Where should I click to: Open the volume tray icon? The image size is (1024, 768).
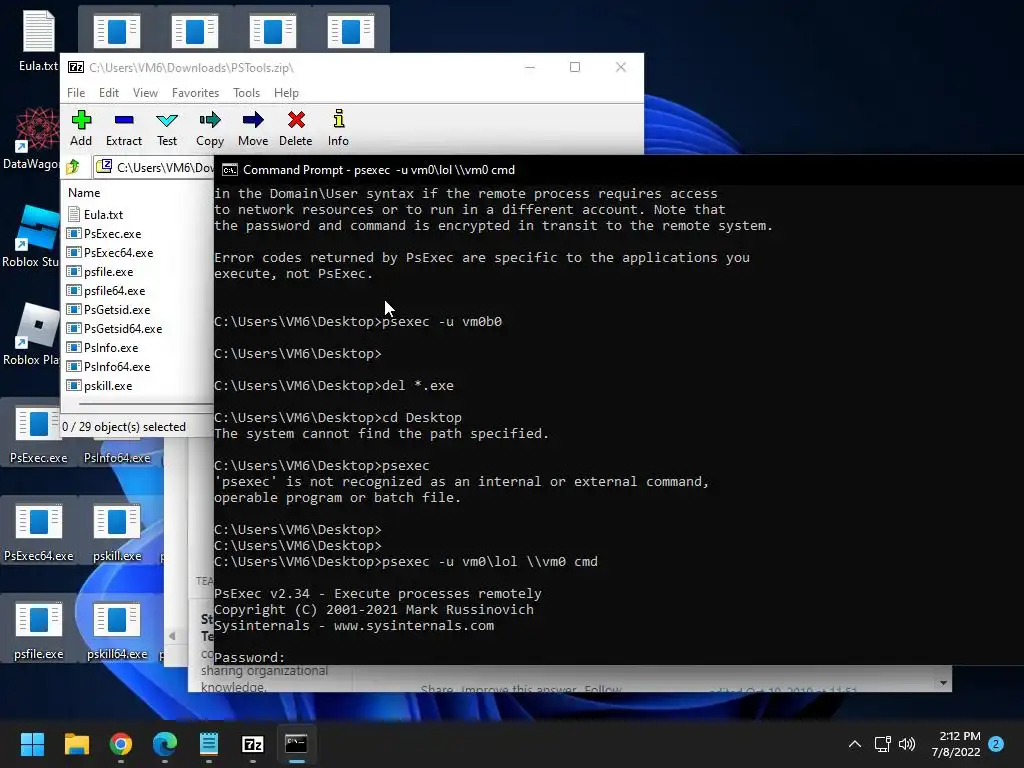coord(907,744)
